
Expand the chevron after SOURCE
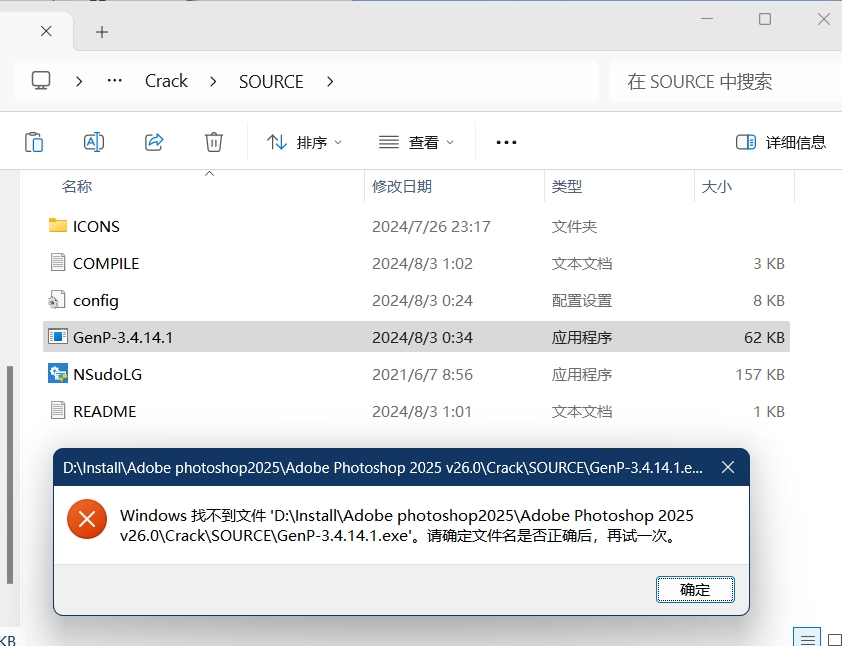[330, 82]
